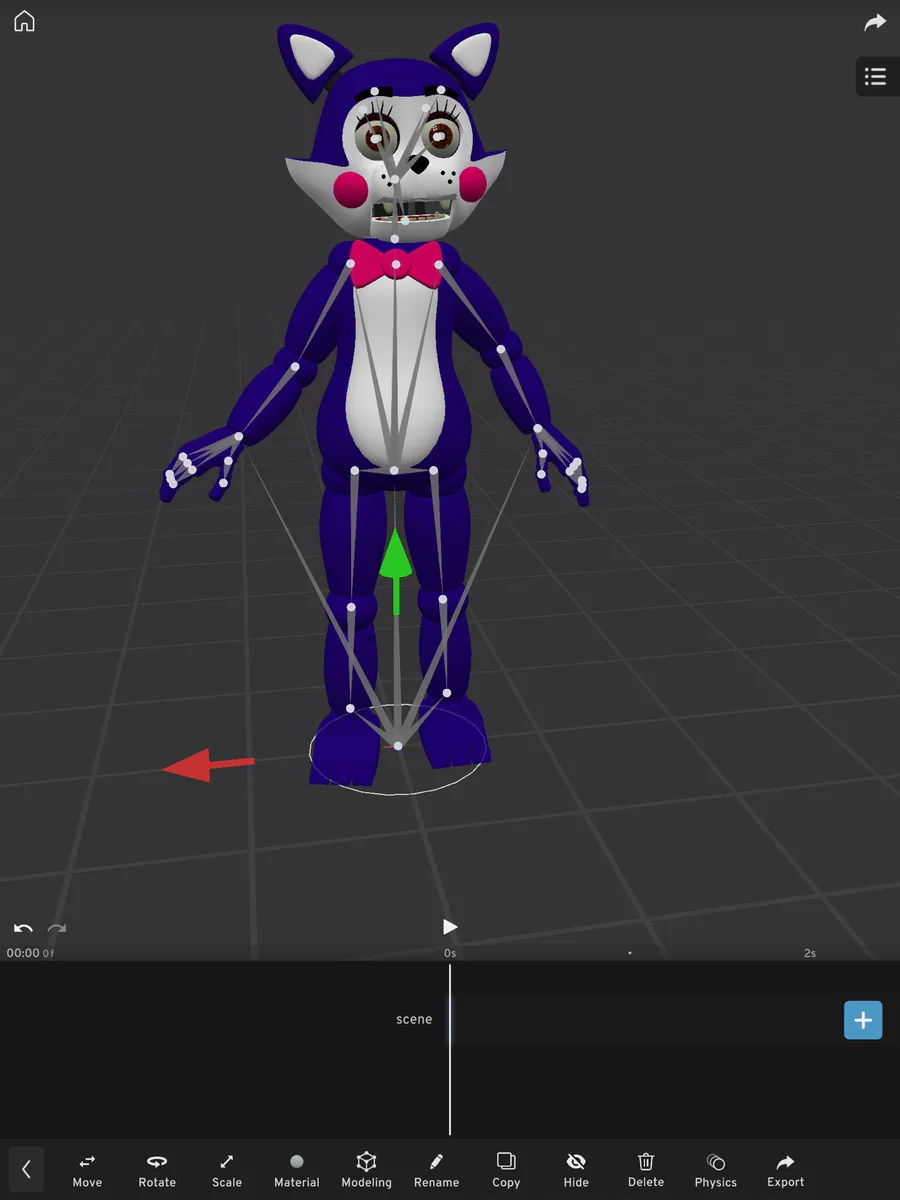Go to the home screen icon
900x1200 pixels.
[x=24, y=21]
